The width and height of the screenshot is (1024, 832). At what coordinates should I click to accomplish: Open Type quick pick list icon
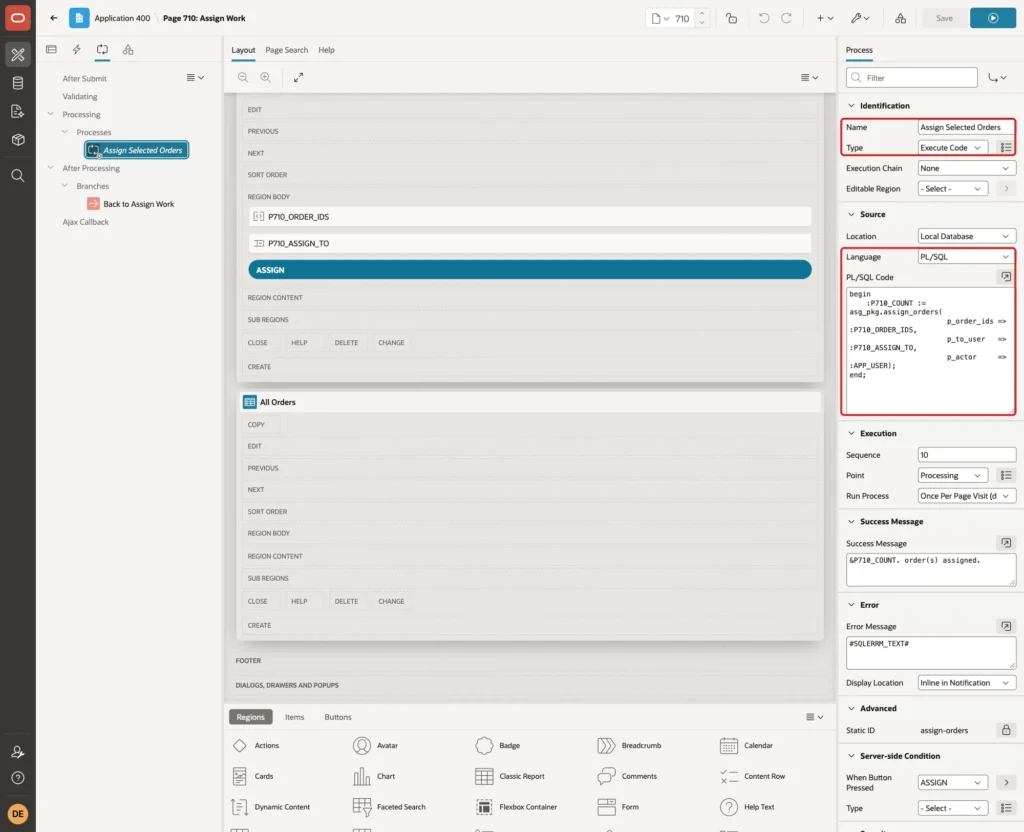(1006, 148)
